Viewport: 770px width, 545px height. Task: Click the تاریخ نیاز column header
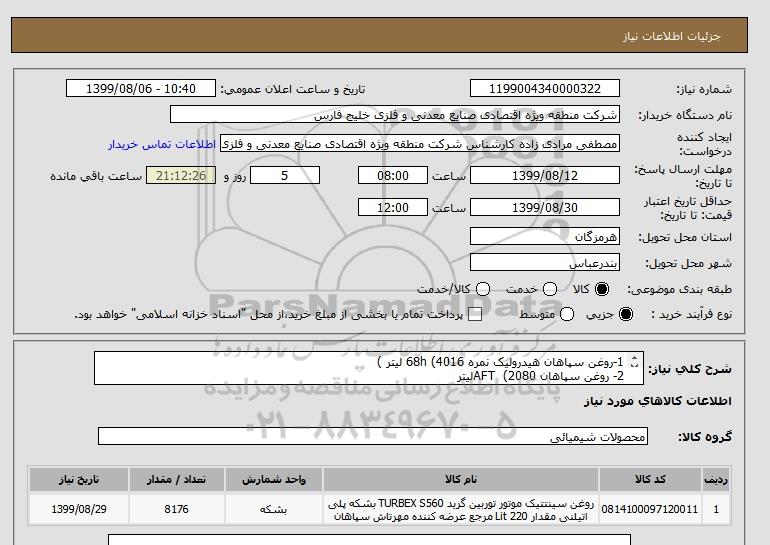[x=79, y=479]
